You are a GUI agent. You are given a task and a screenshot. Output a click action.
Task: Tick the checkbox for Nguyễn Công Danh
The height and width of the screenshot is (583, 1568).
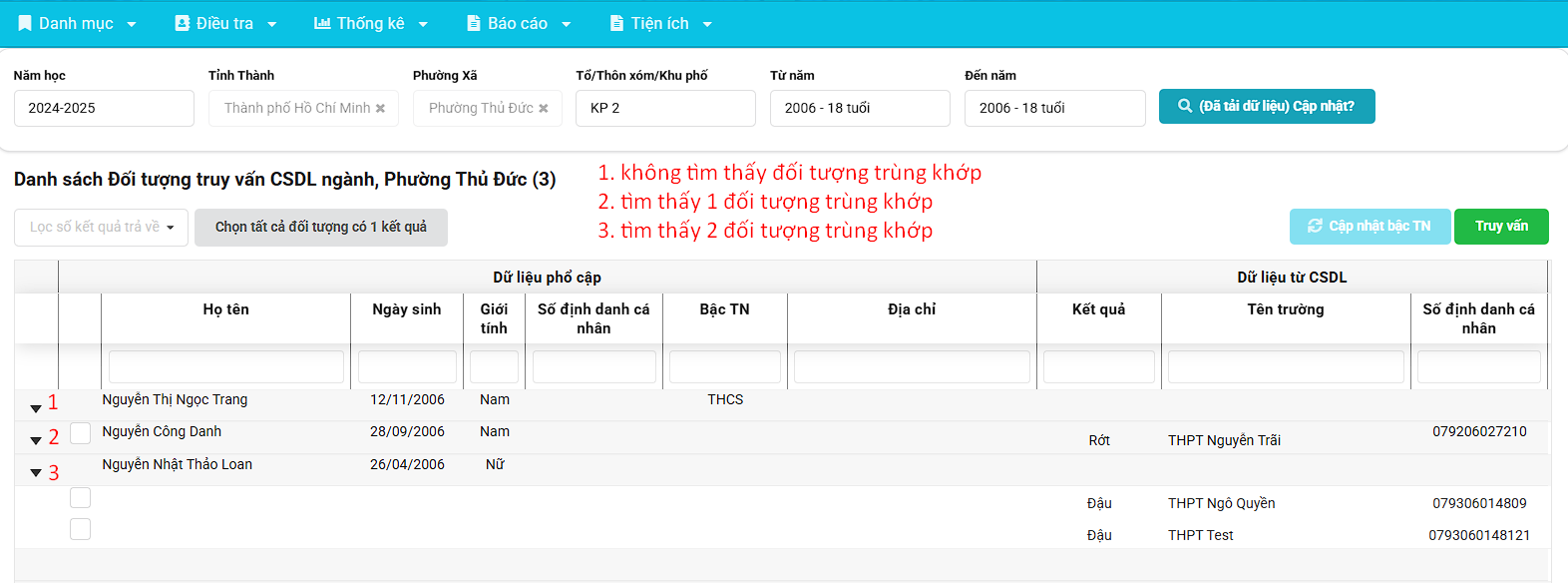pos(81,432)
